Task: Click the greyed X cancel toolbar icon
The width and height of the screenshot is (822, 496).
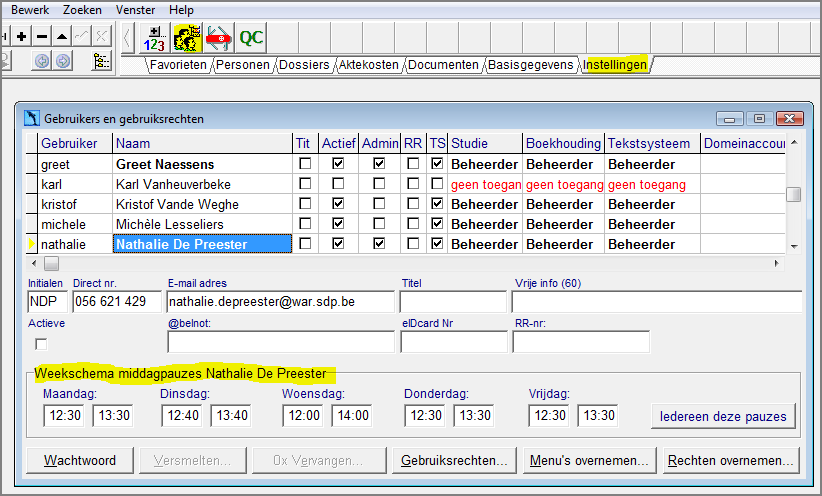Action: click(101, 37)
